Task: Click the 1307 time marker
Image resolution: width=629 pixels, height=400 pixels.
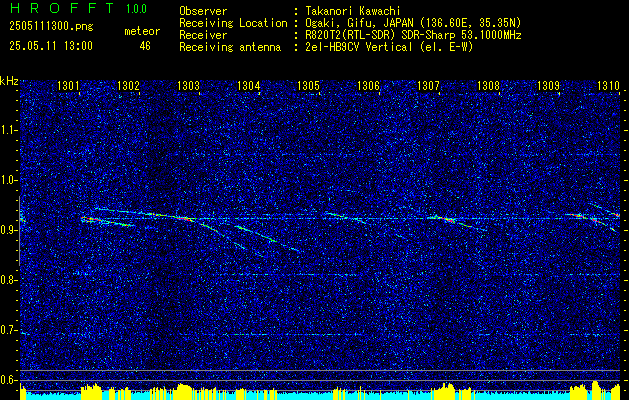Action: pyautogui.click(x=428, y=85)
